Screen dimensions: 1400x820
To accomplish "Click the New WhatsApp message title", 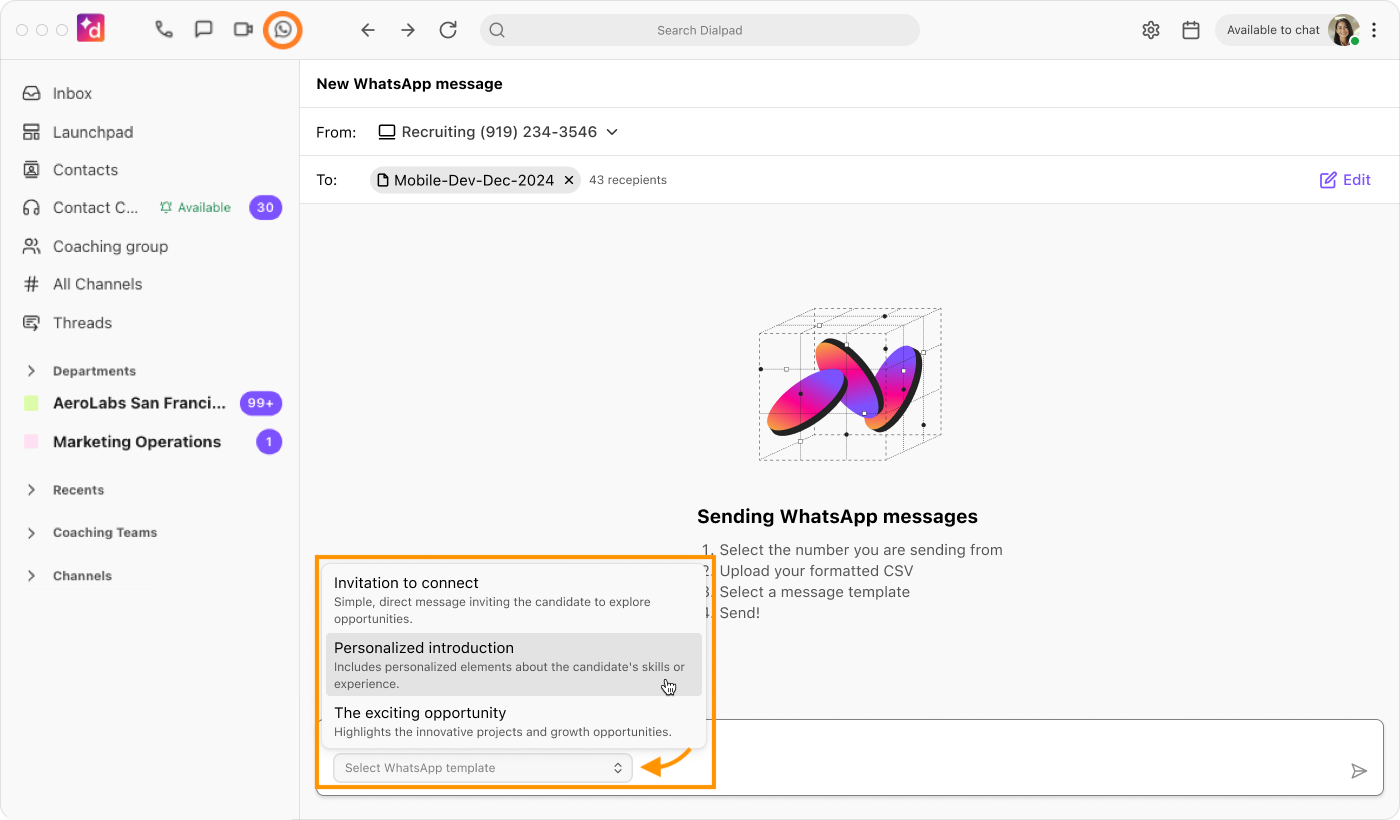I will point(410,84).
